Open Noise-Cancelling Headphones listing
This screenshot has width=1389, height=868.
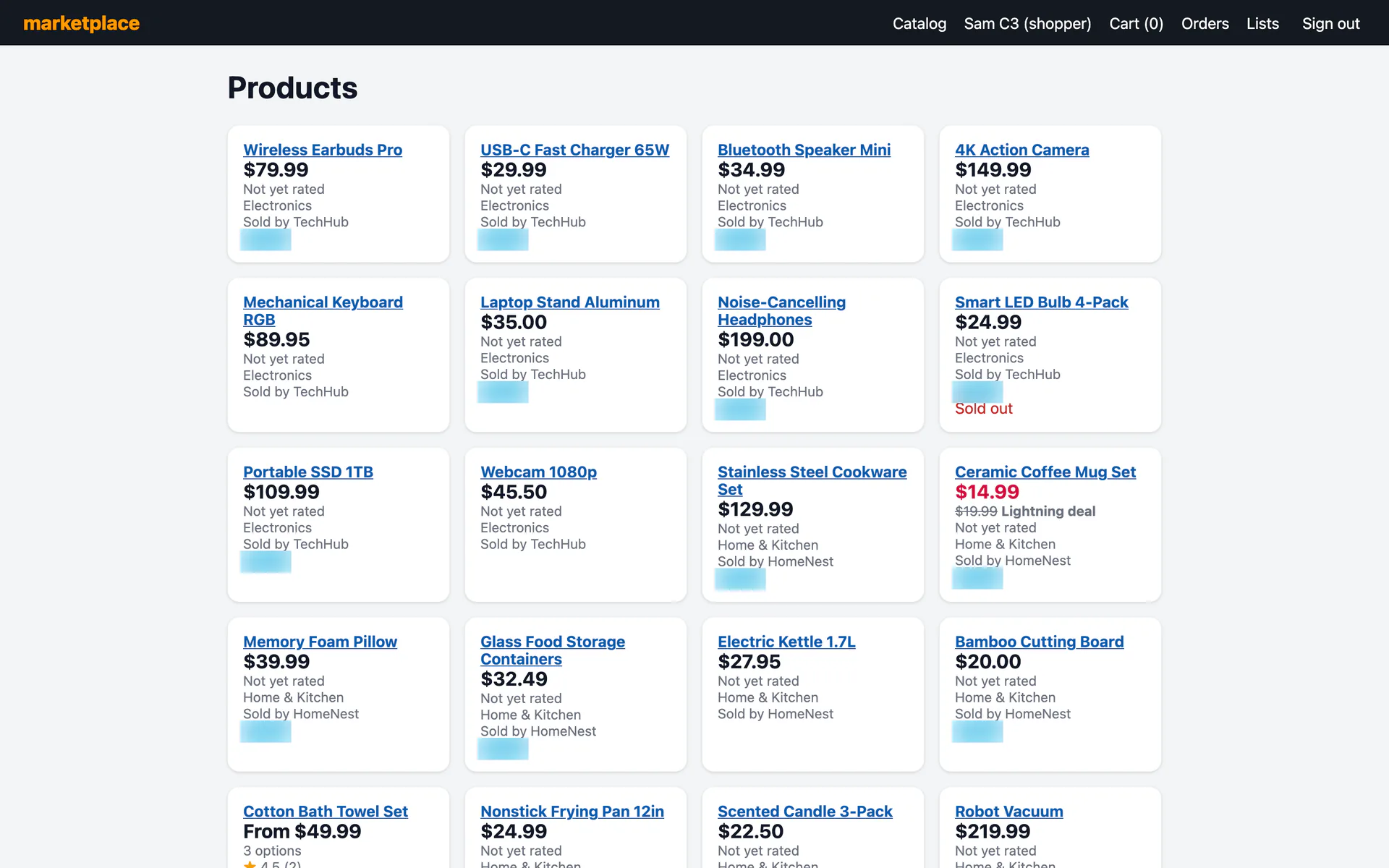pos(781,311)
